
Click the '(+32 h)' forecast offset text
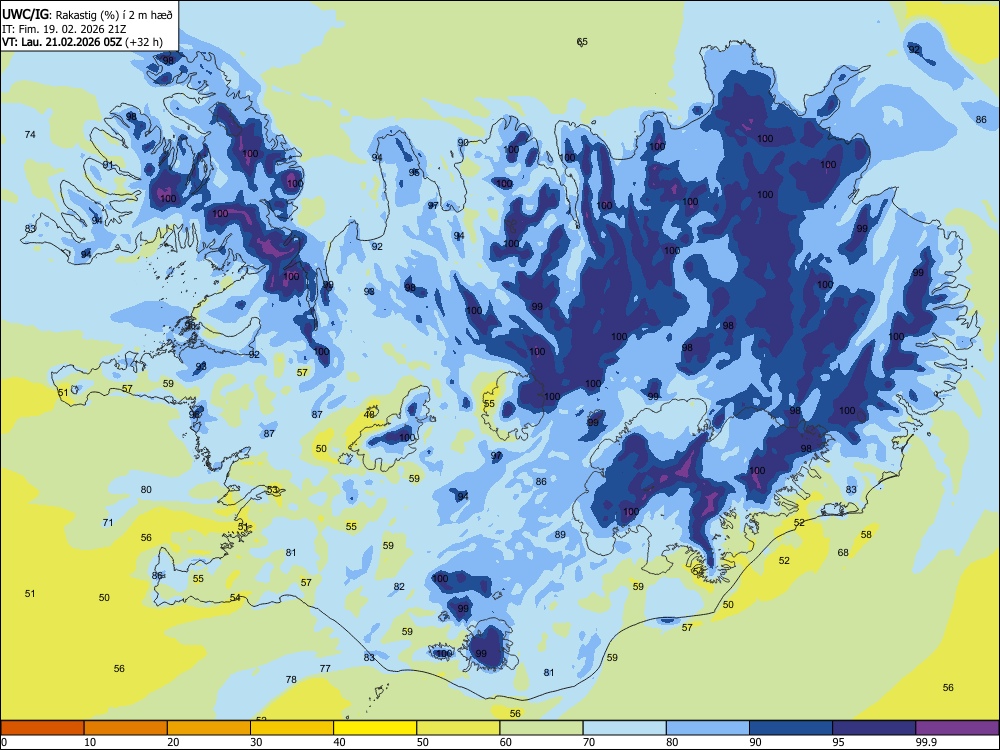click(143, 43)
